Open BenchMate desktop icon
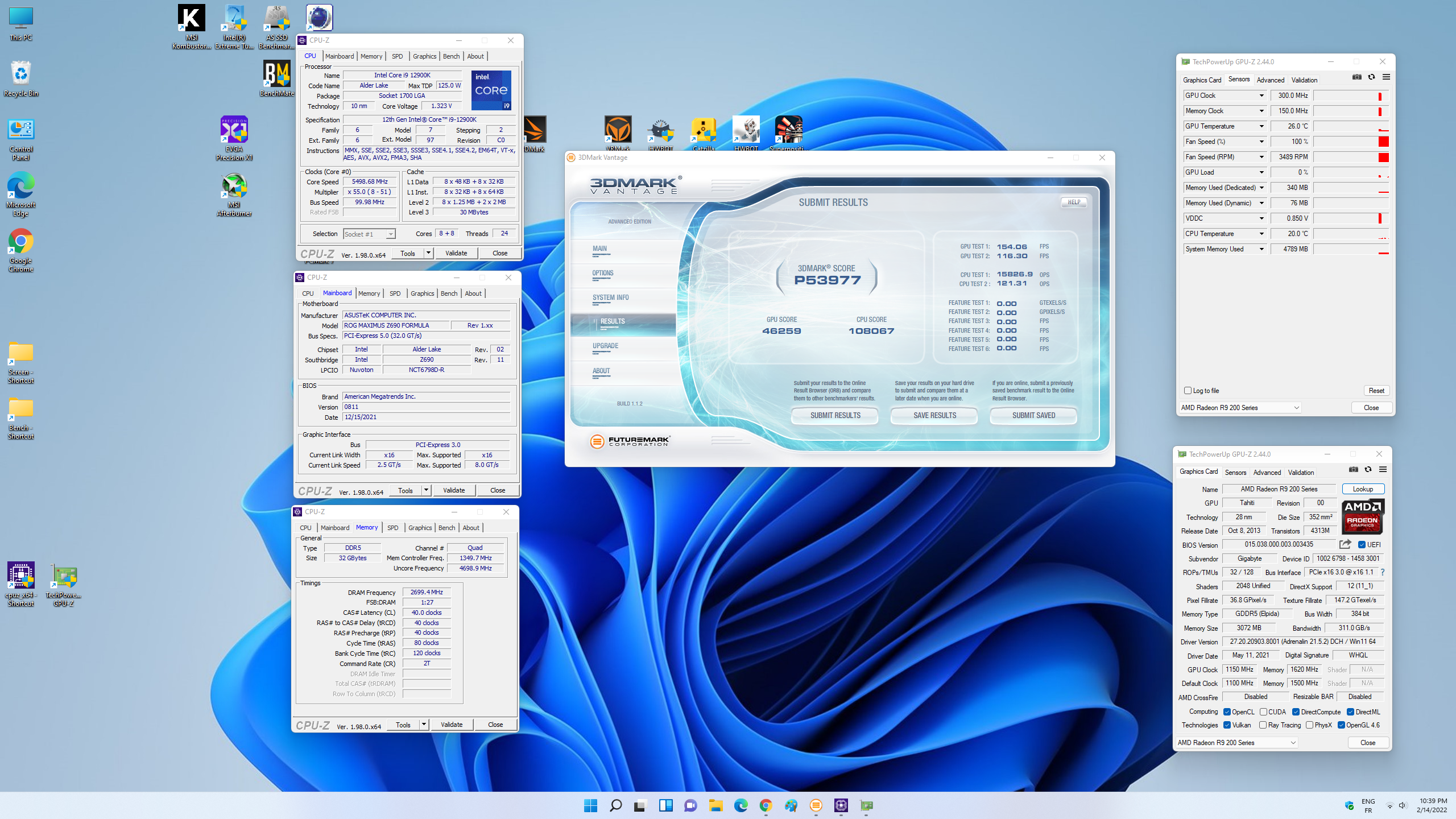 pos(277,78)
